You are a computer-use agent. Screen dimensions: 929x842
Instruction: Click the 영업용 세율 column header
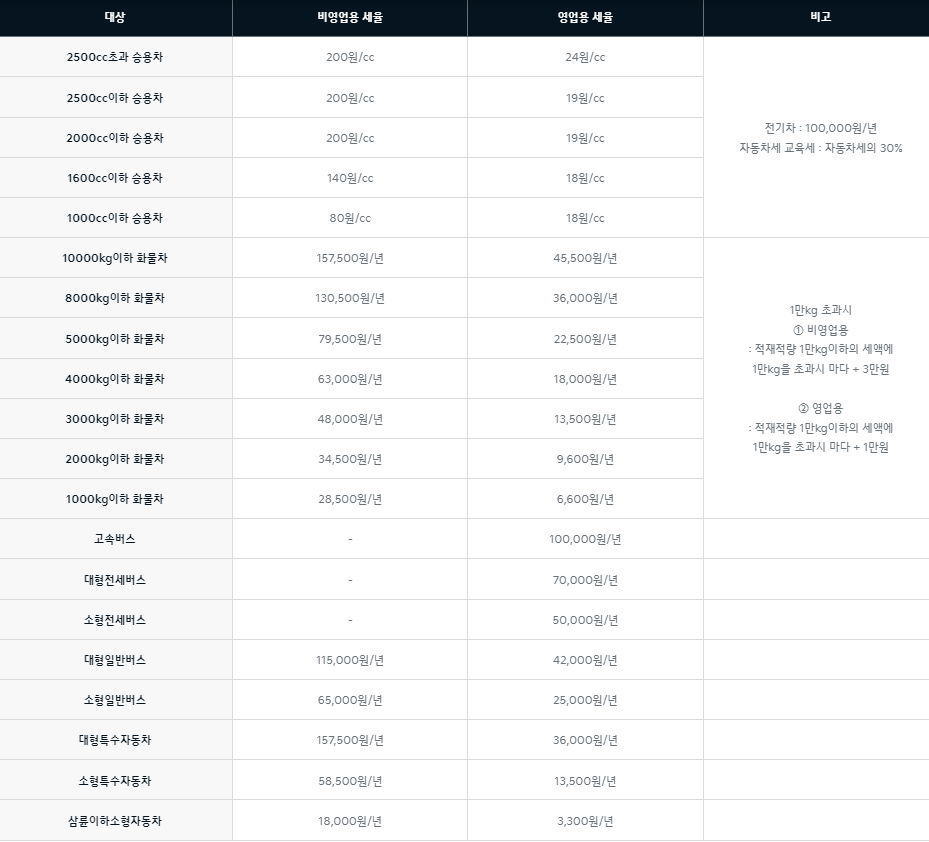tap(585, 17)
